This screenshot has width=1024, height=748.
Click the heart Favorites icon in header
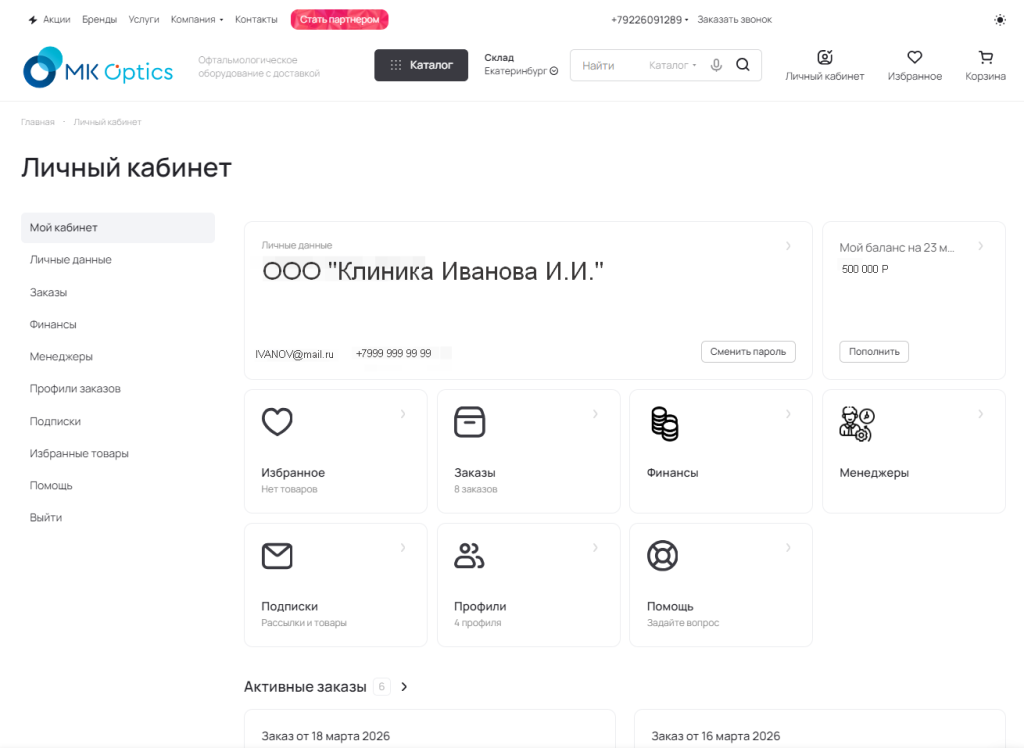(x=914, y=57)
